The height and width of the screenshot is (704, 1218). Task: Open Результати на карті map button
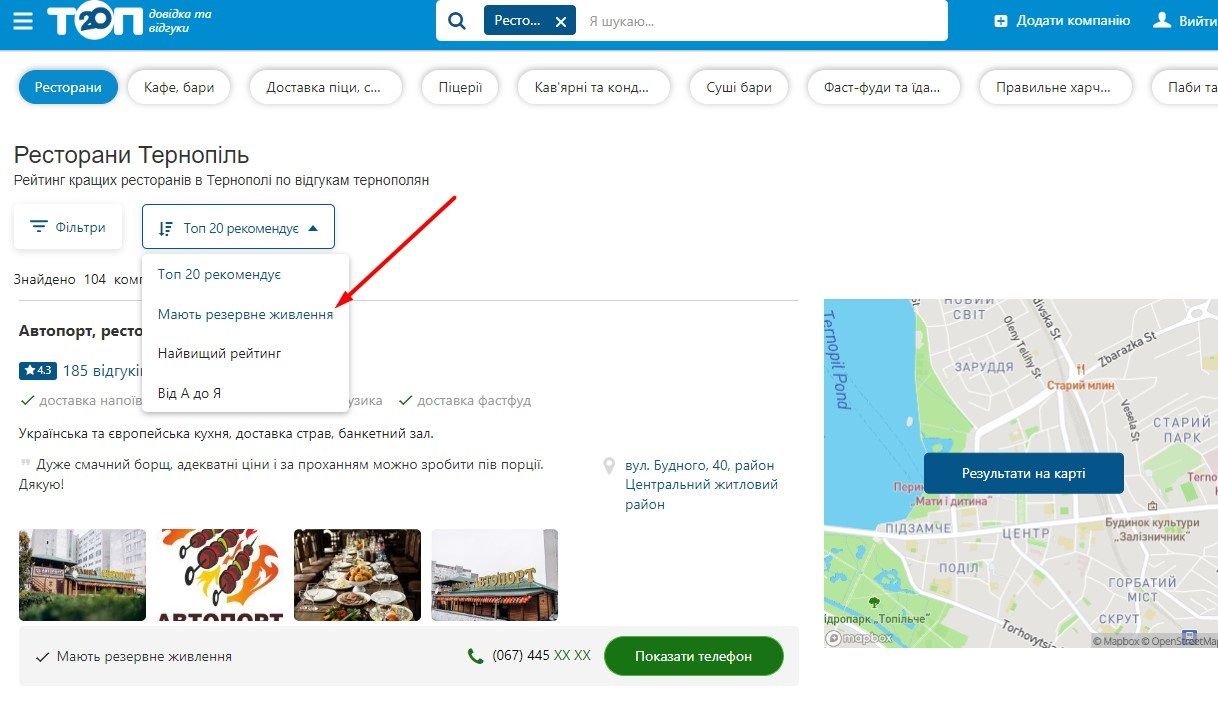click(x=1024, y=473)
